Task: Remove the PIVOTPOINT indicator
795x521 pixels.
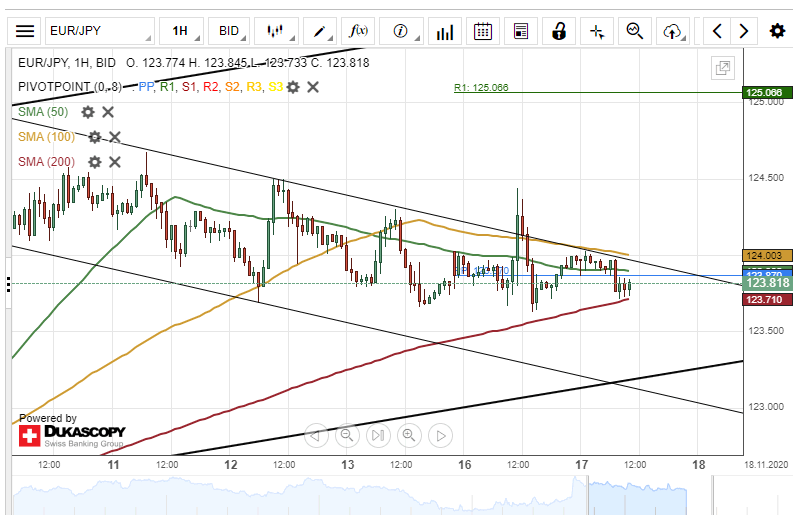Action: click(x=313, y=87)
